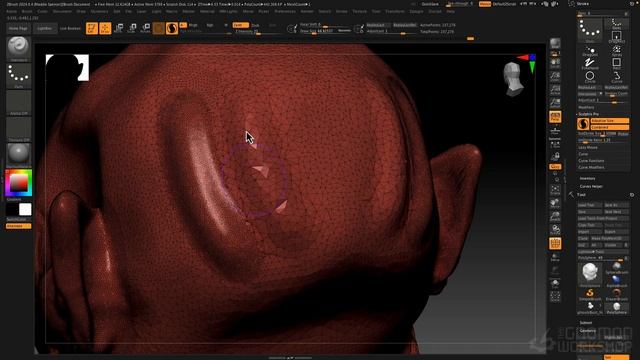This screenshot has width=640, height=360.
Task: Expand Curve Functions section
Action: [x=591, y=161]
